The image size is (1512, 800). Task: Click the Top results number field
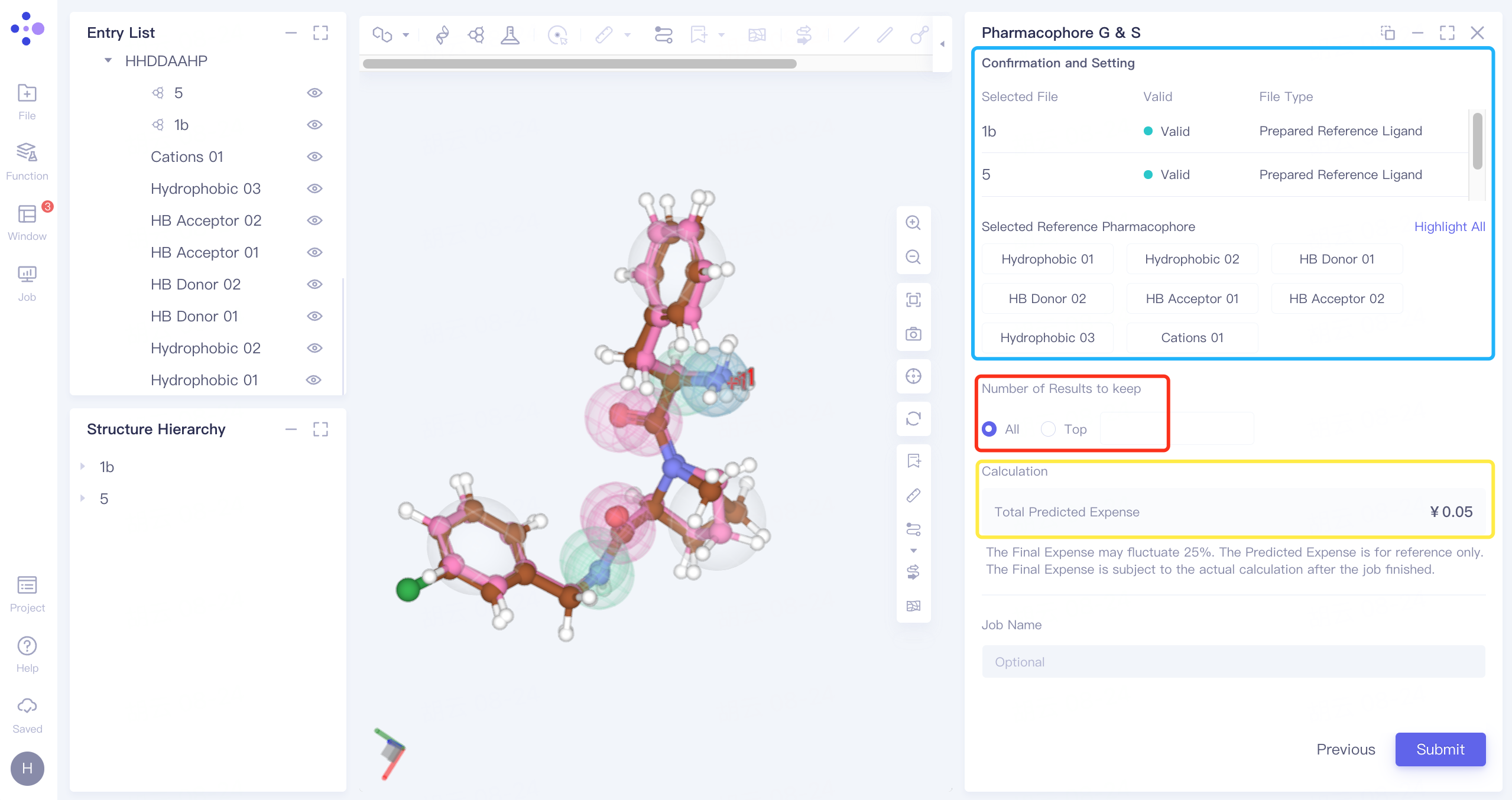pyautogui.click(x=1176, y=428)
